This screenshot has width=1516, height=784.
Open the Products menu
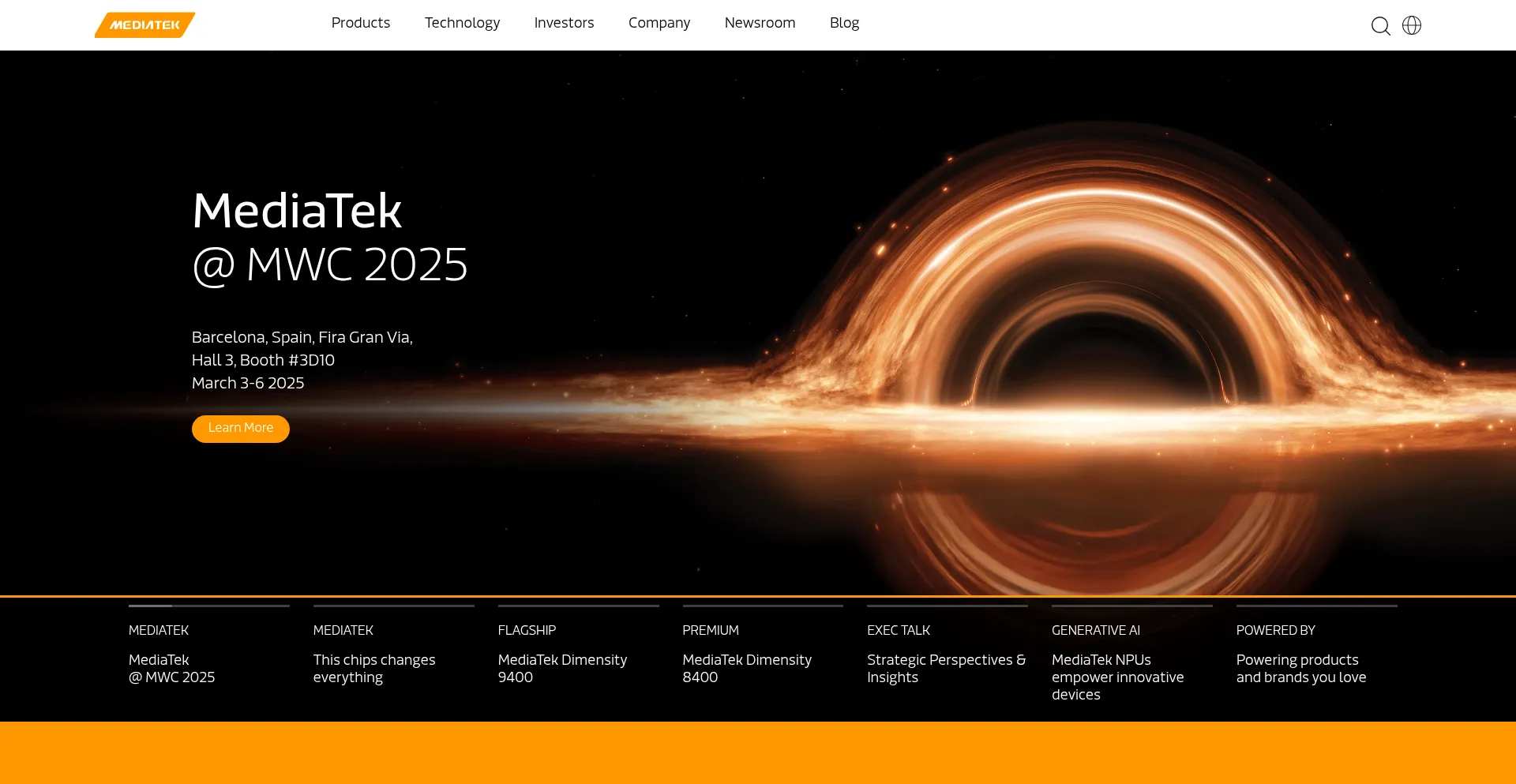pyautogui.click(x=361, y=23)
